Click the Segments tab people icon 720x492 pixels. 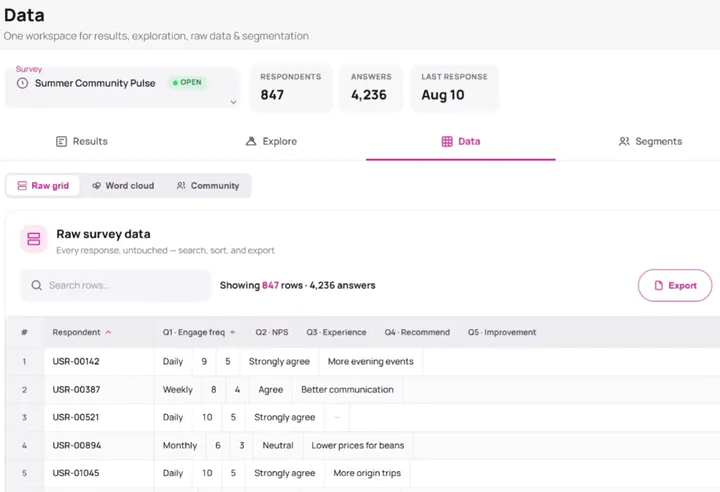624,141
